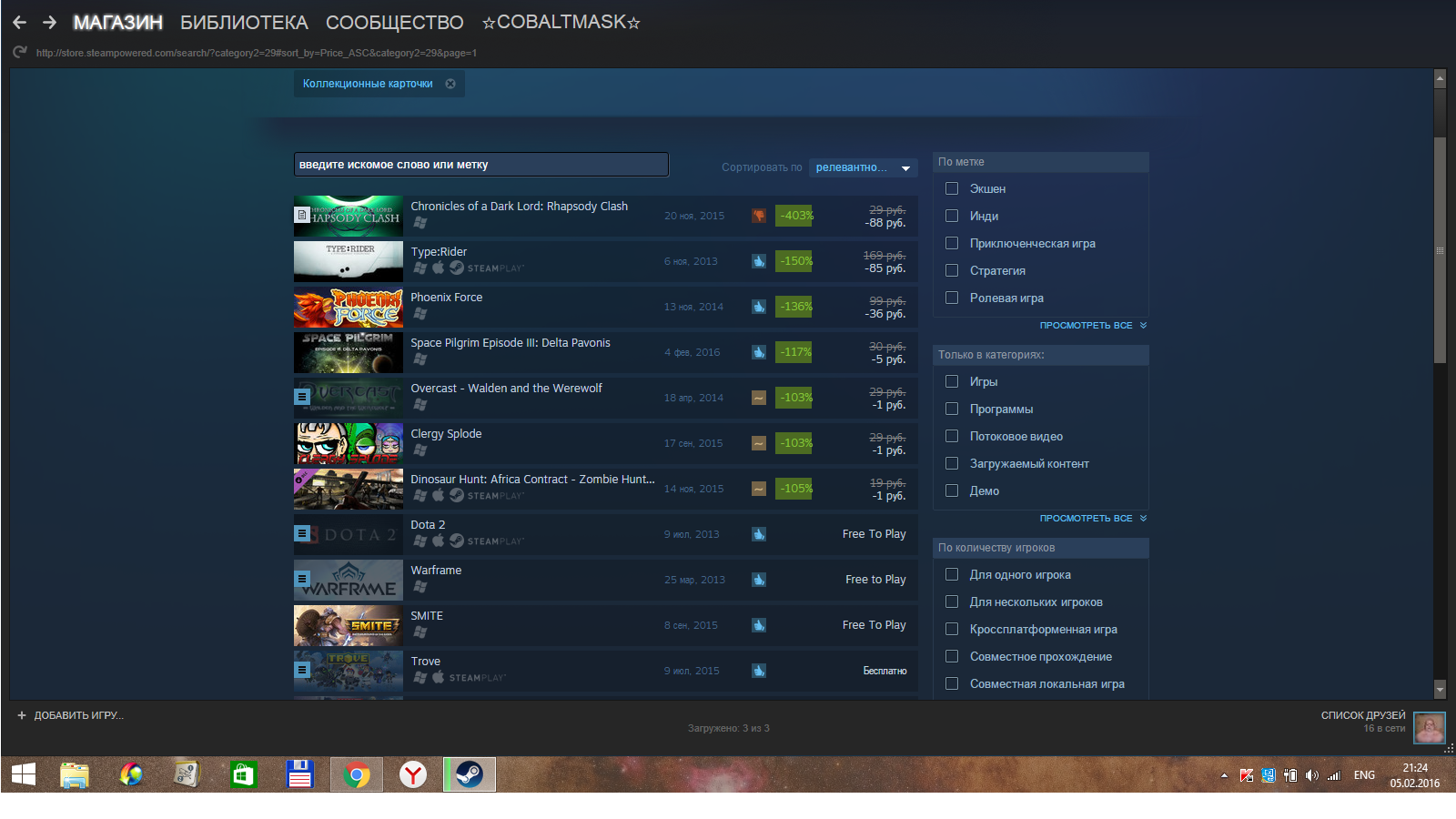Tick the Кроссплатформенная игра checkbox
1456x819 pixels.
pyautogui.click(x=952, y=629)
